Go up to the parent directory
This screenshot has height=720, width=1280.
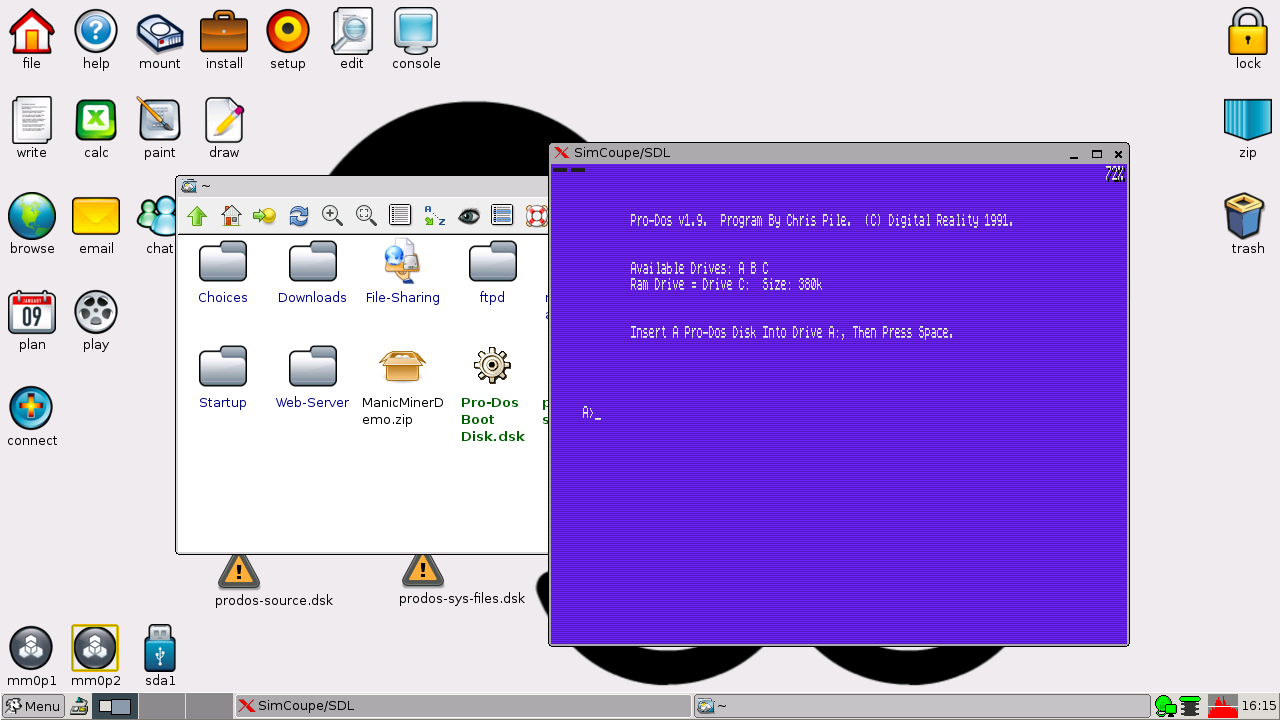pos(197,215)
